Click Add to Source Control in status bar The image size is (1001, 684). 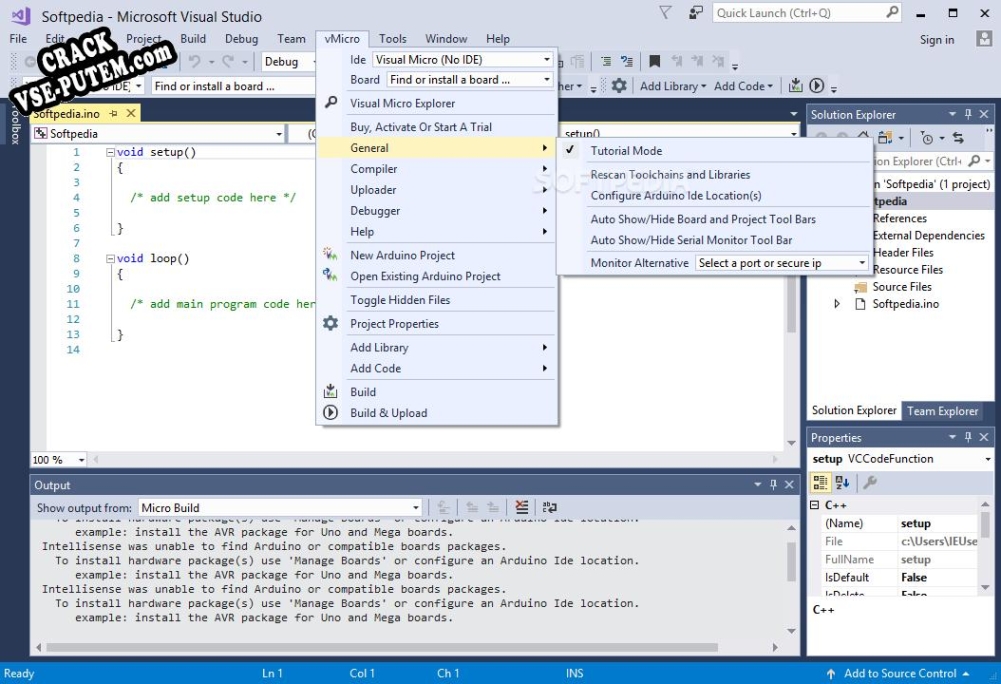(899, 673)
